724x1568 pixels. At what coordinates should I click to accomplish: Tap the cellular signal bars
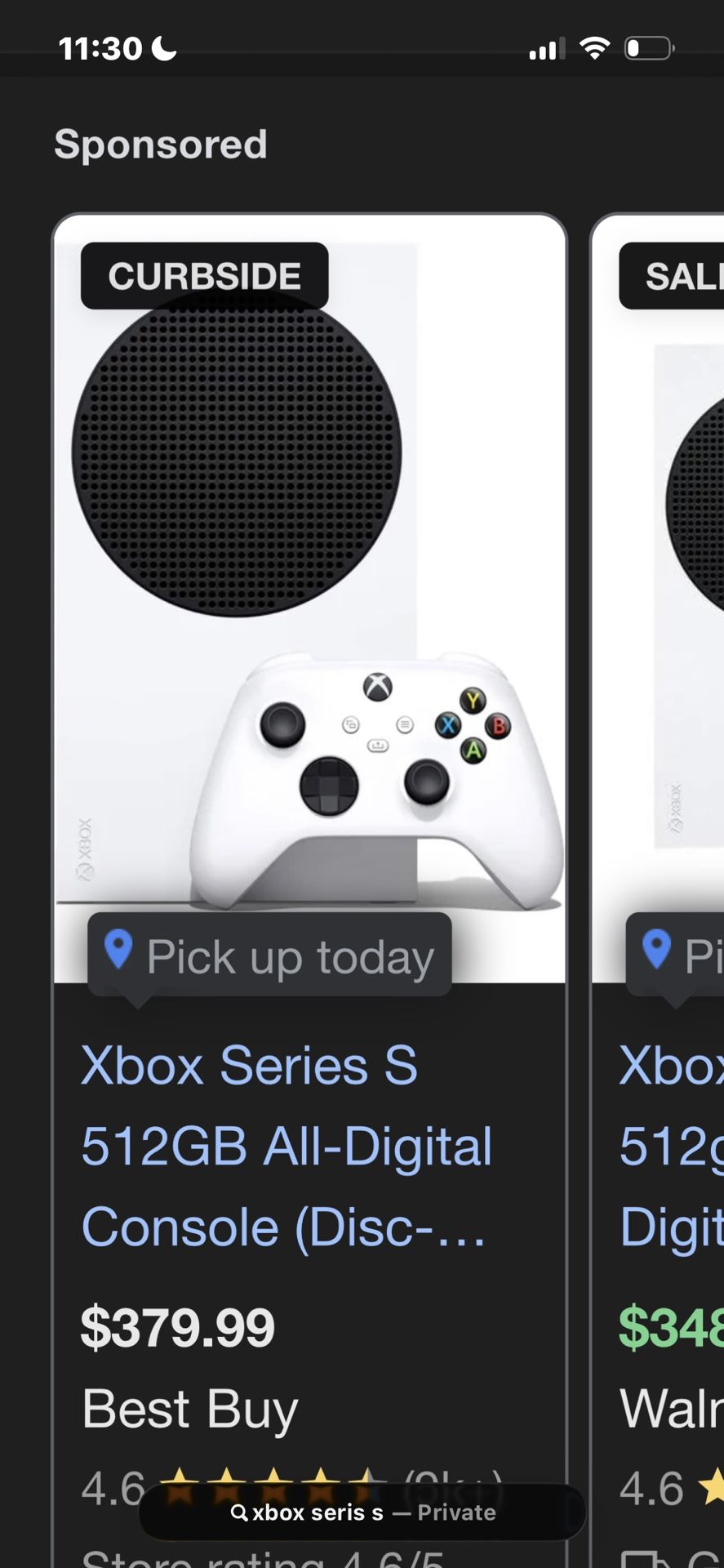[547, 49]
